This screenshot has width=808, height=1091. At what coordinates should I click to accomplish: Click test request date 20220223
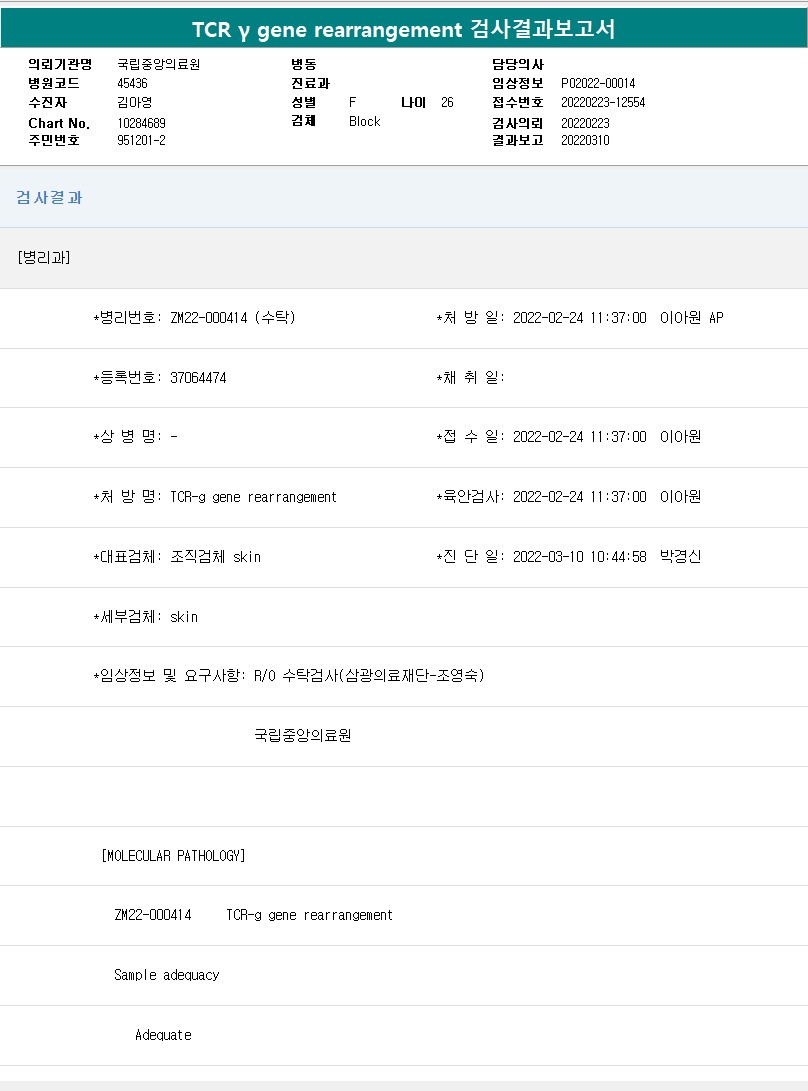click(585, 123)
